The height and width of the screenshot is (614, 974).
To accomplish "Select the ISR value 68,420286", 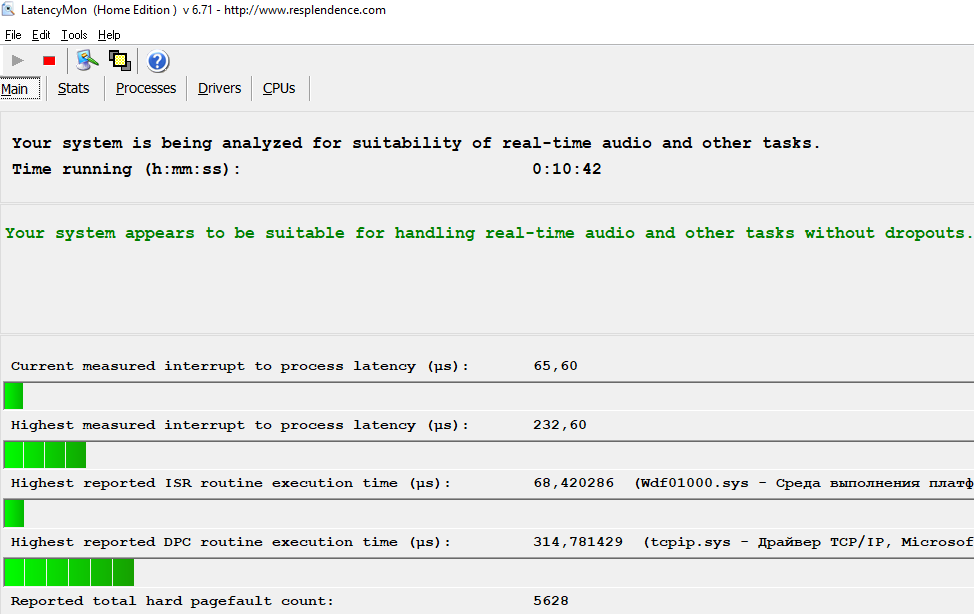I will click(x=573, y=483).
